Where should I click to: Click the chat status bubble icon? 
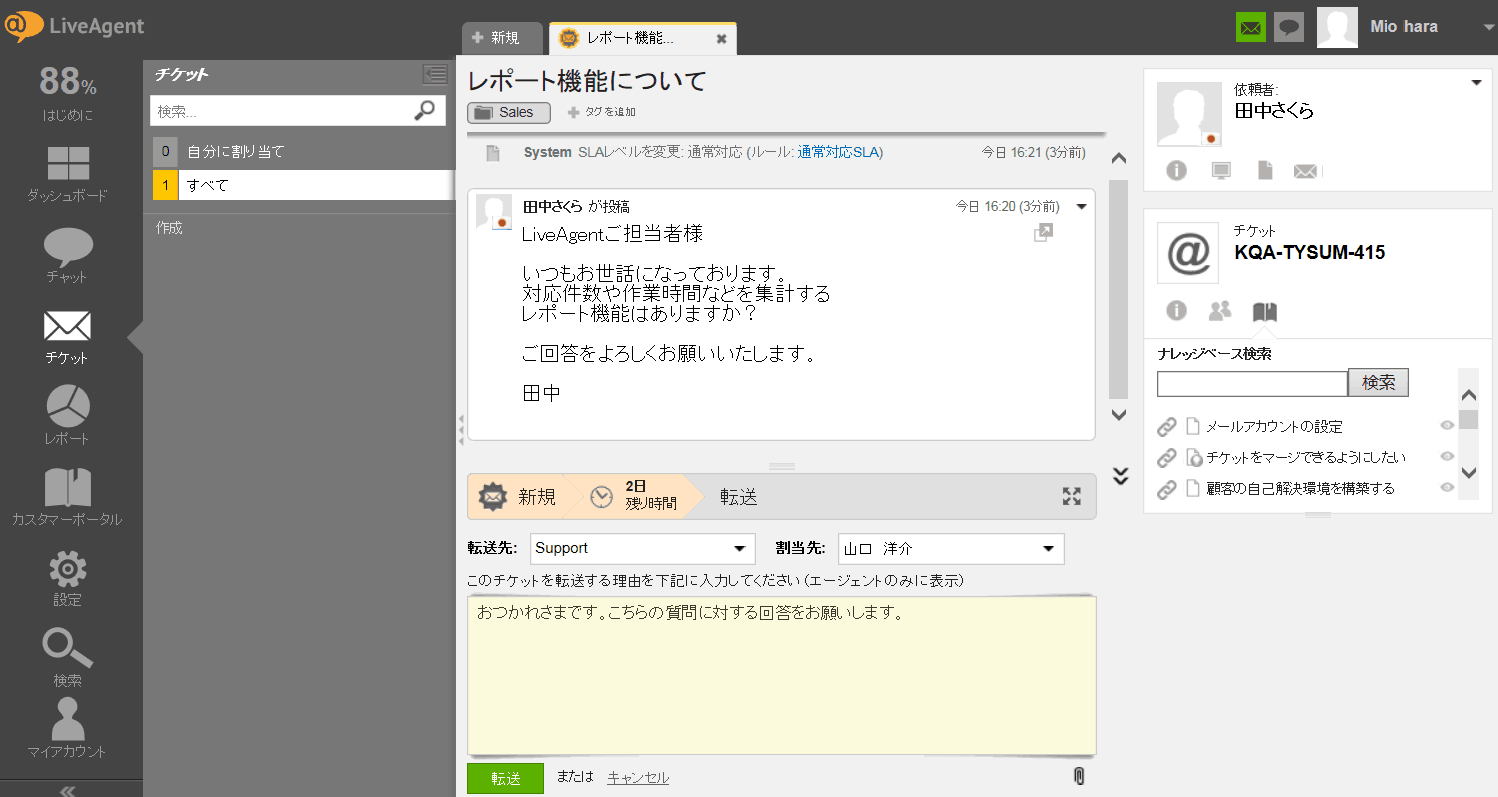coord(1289,28)
